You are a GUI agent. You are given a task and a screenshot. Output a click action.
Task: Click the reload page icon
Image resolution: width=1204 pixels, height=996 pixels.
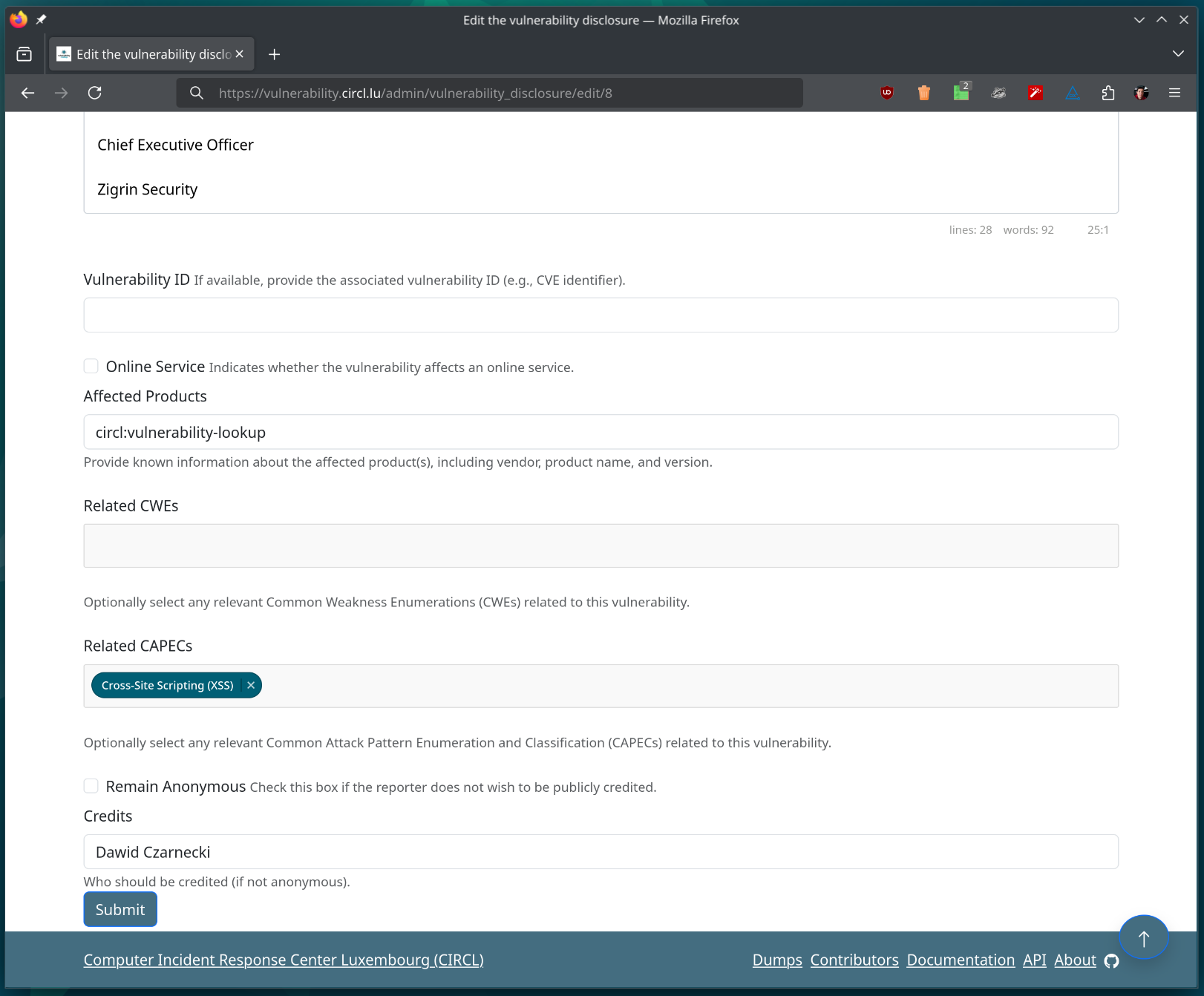(x=94, y=93)
